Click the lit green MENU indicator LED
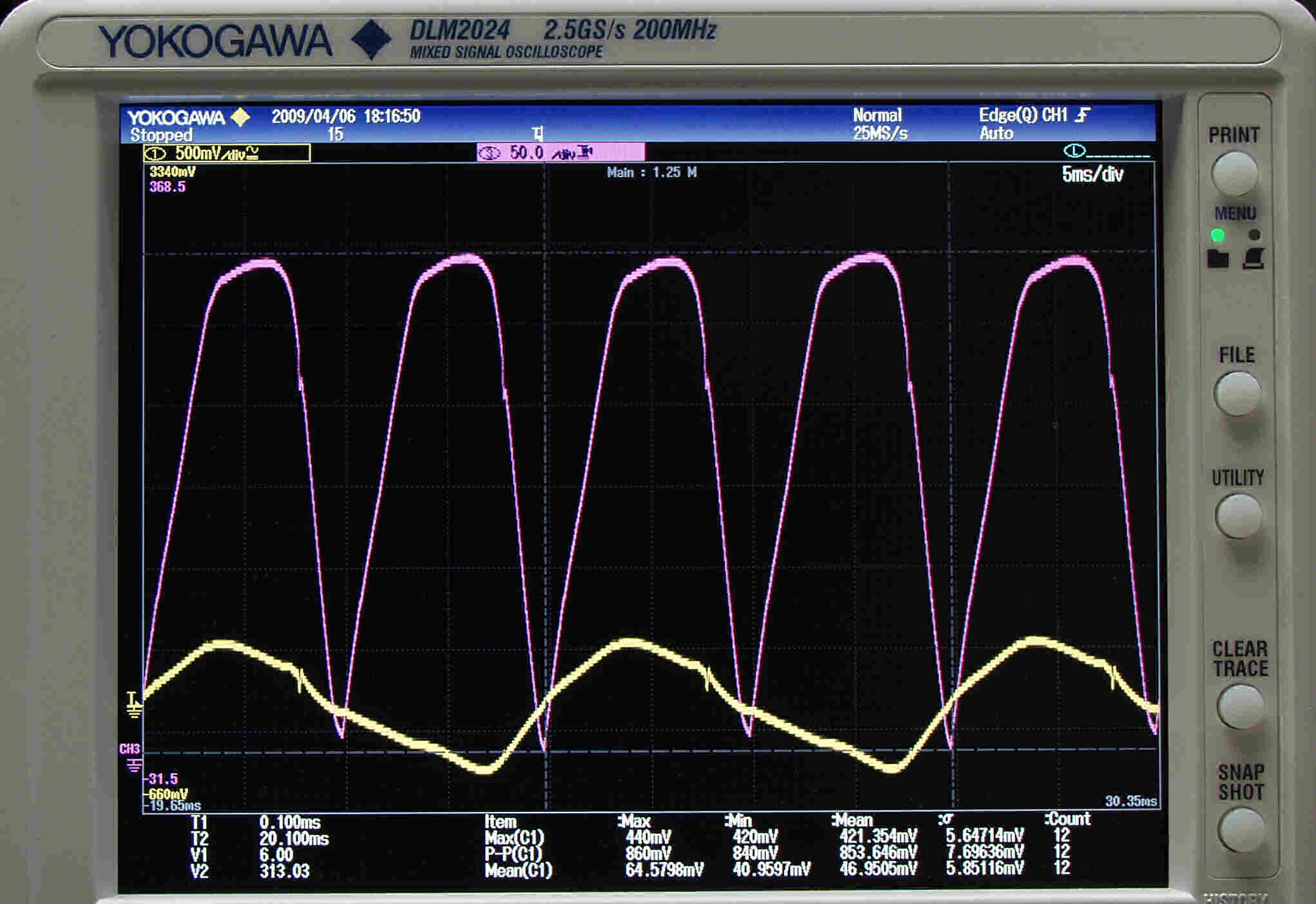Screen dimensions: 1316x904 pos(1217,235)
